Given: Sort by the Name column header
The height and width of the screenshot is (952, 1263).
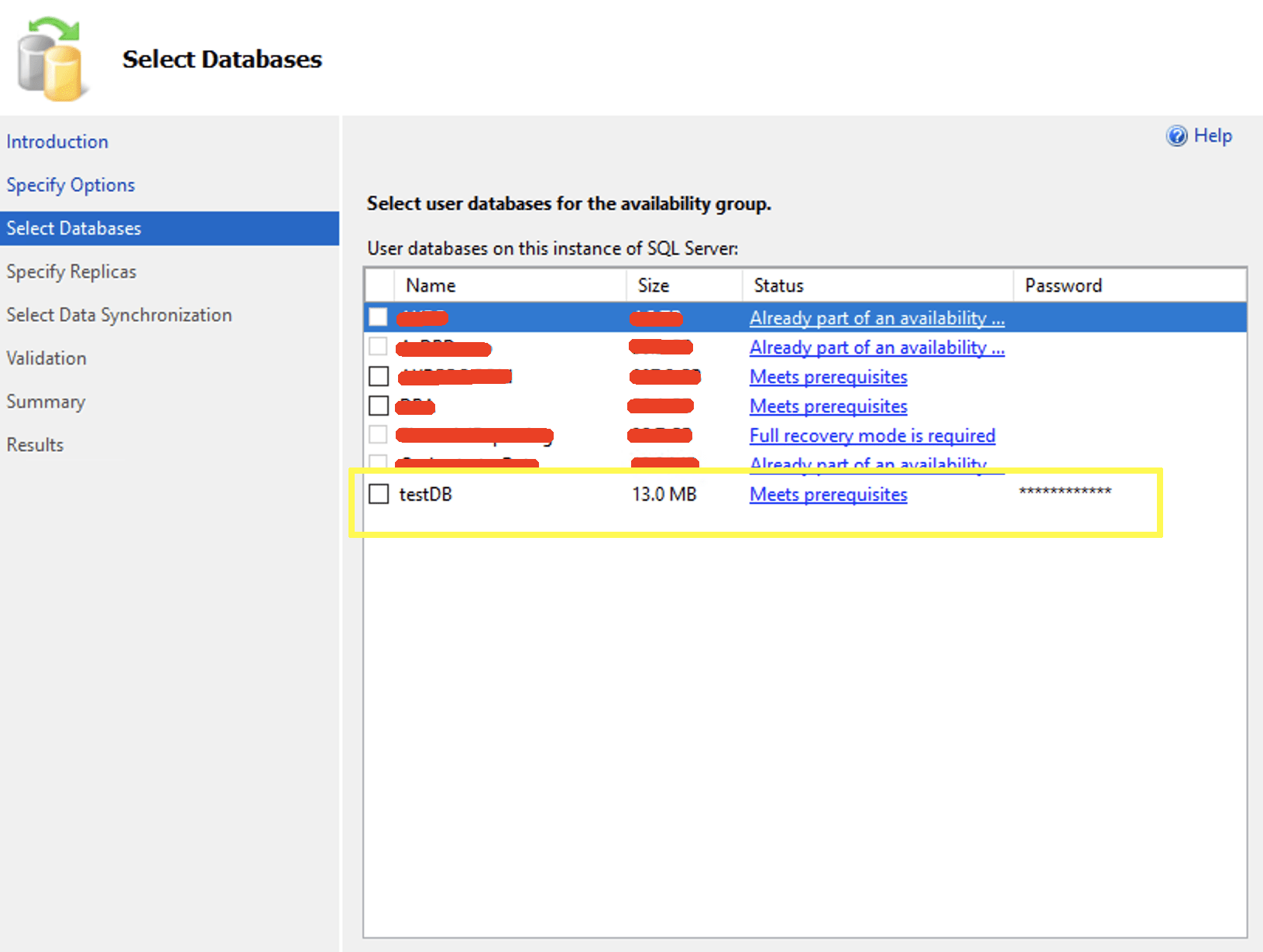Looking at the screenshot, I should coord(431,286).
